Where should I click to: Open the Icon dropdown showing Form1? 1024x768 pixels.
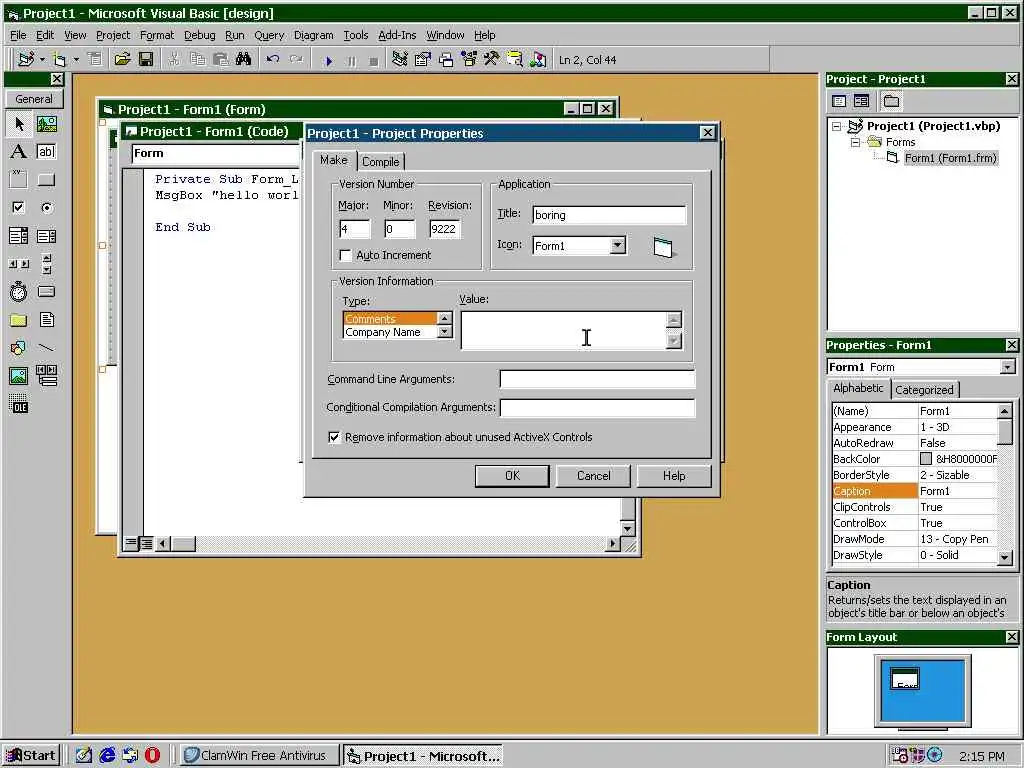tap(618, 246)
